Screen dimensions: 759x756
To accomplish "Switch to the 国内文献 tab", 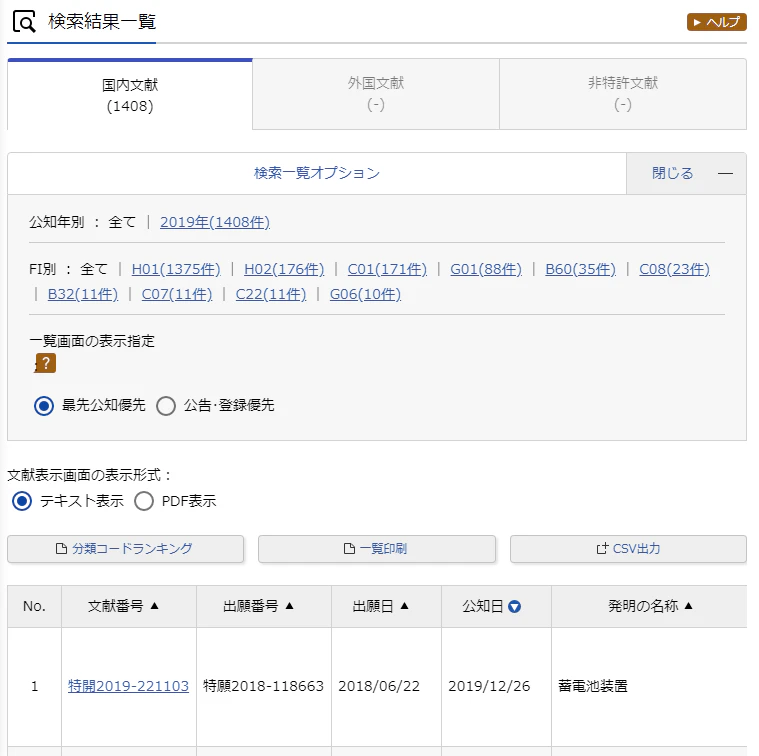I will pos(130,95).
